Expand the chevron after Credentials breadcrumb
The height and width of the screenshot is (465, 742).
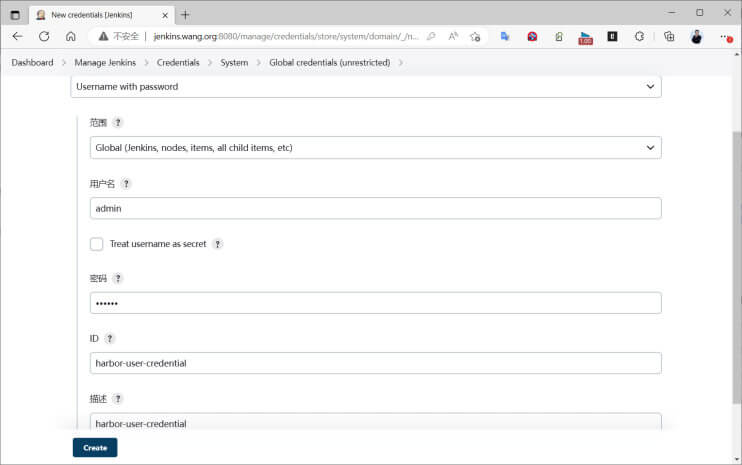click(x=210, y=62)
